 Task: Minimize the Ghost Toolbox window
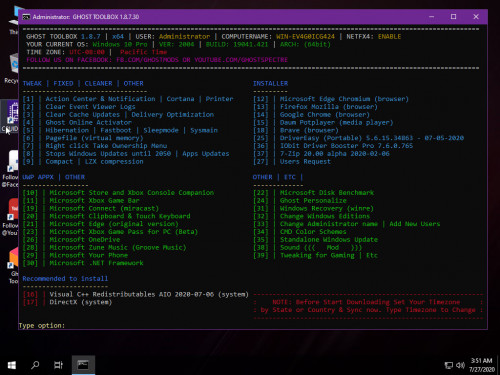click(431, 17)
